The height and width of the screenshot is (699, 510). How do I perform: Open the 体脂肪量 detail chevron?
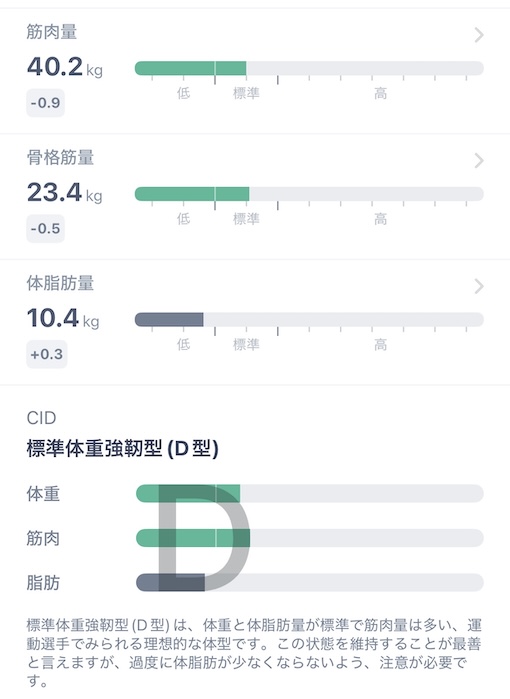tap(479, 286)
